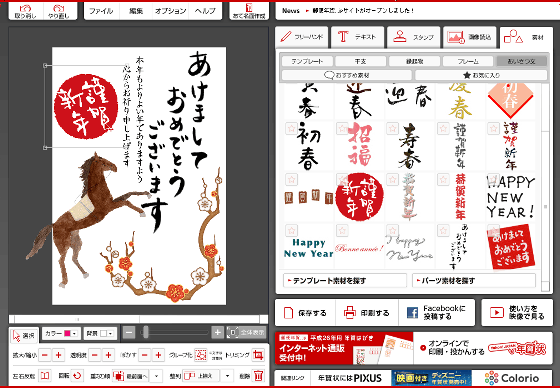Expand the 重ね順 layer order dropdown arrow

click(x=156, y=376)
